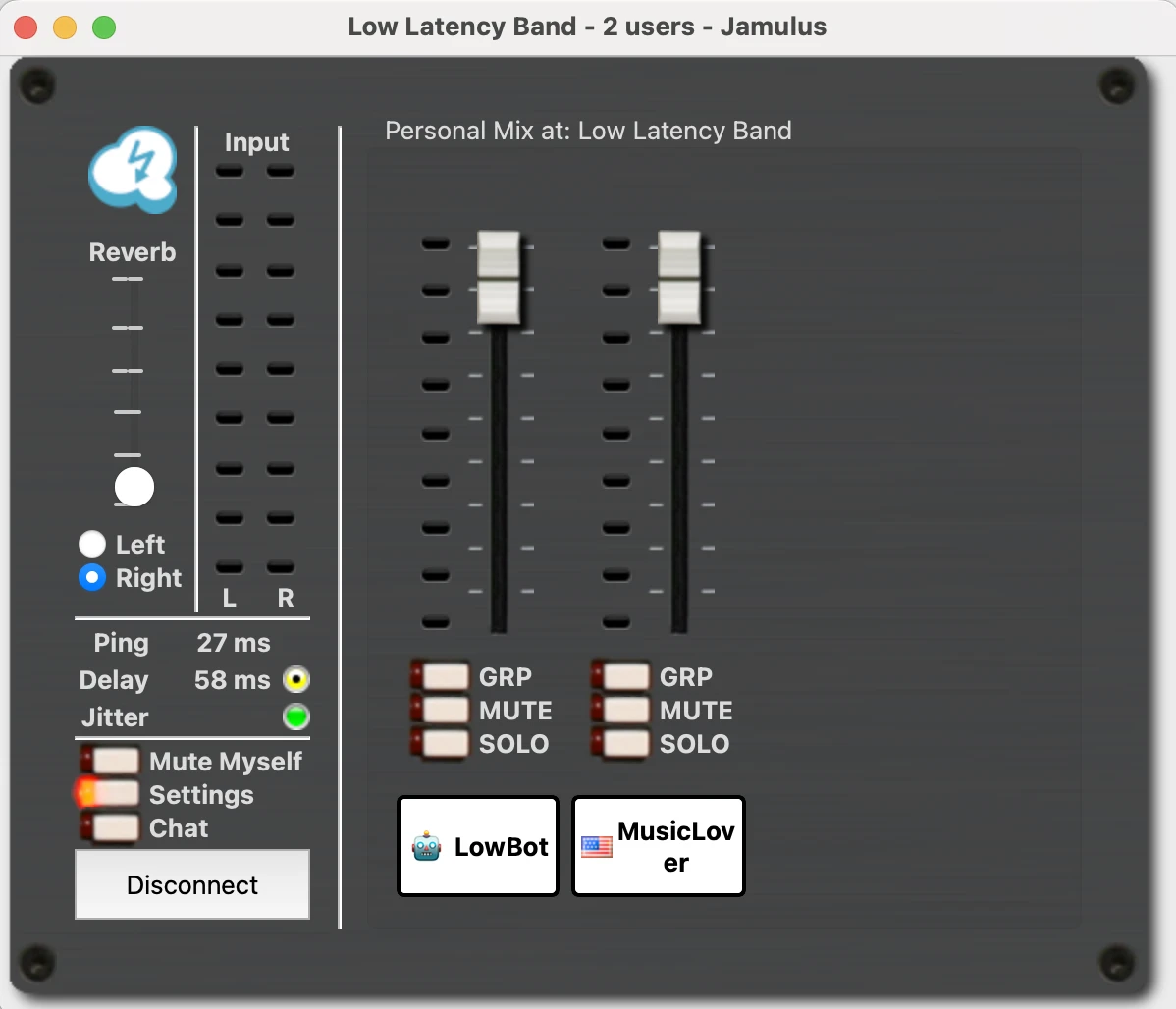Click the Jitter label
1176x1009 pixels.
coord(115,717)
